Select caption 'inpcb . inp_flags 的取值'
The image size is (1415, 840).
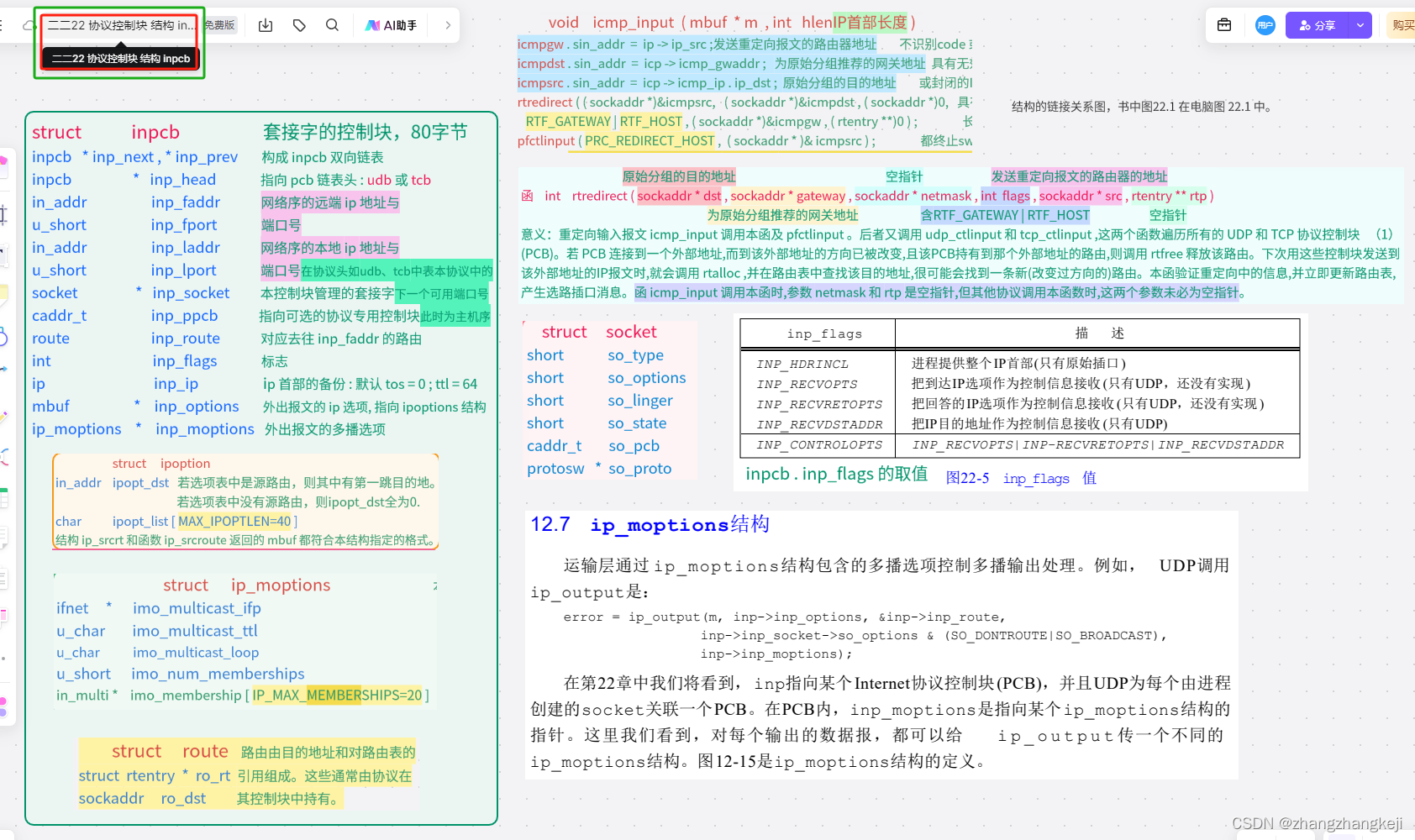[836, 474]
